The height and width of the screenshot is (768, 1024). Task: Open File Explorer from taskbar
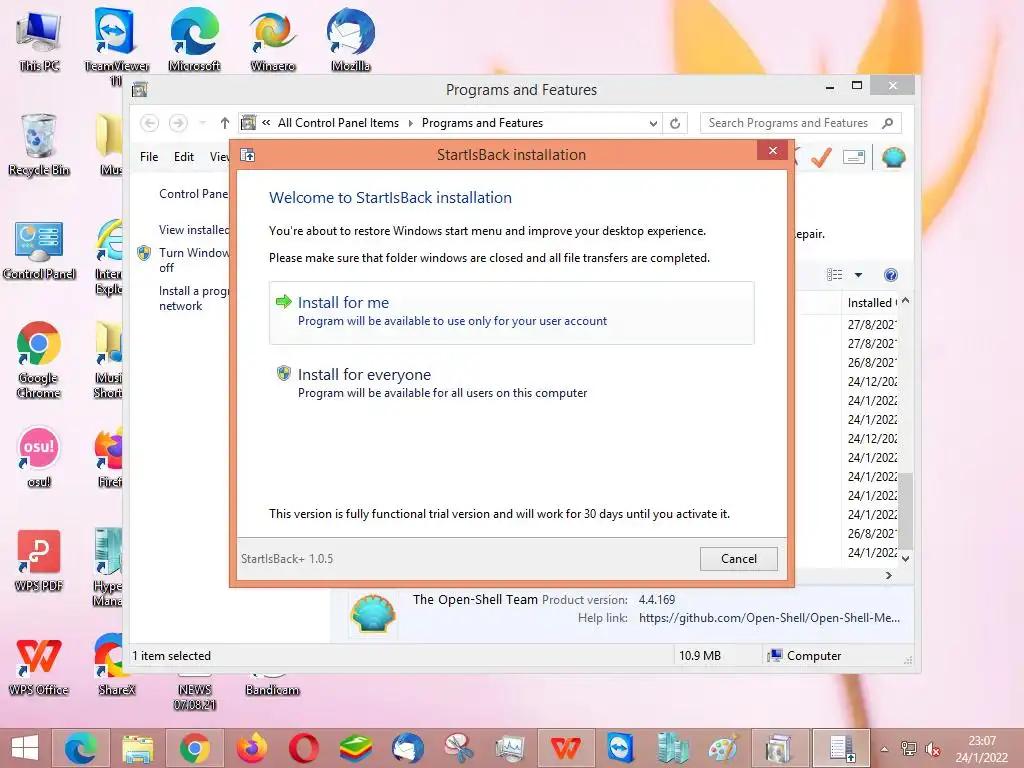coord(138,748)
